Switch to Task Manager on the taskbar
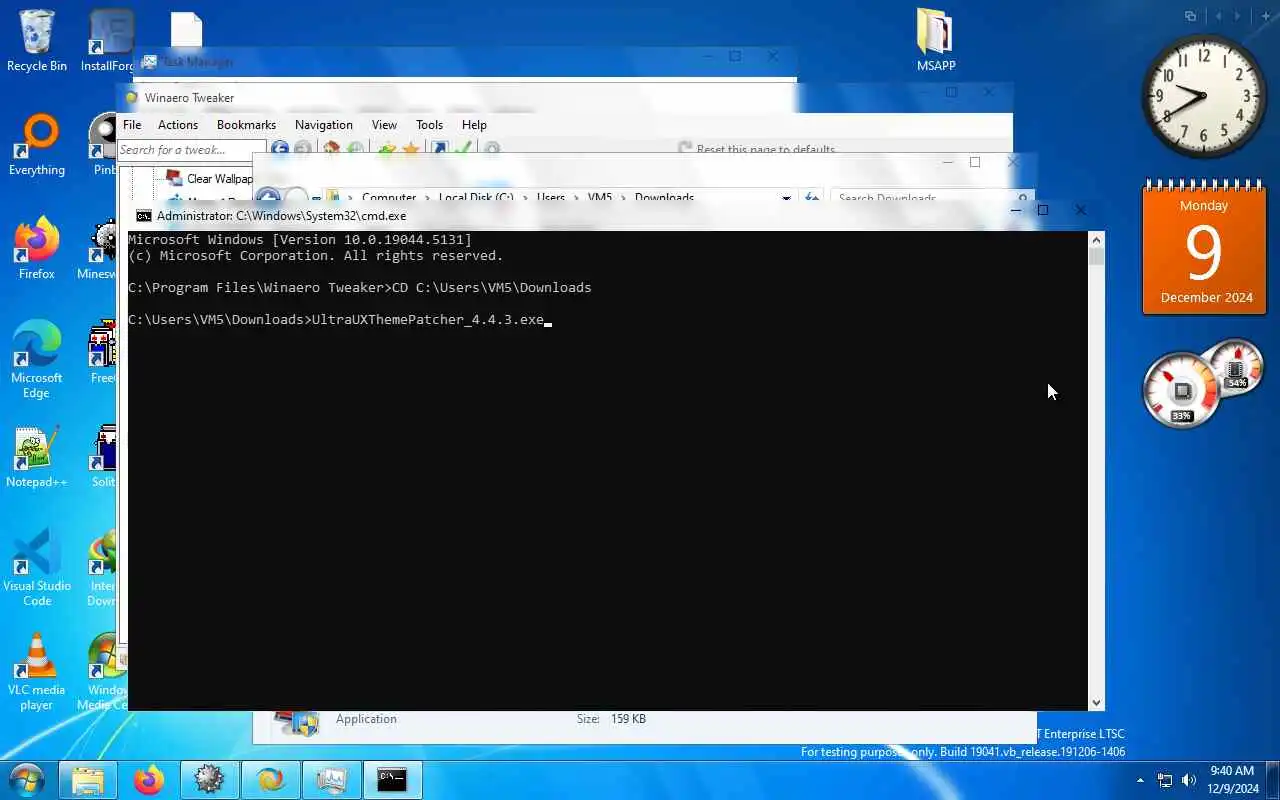 coord(331,780)
